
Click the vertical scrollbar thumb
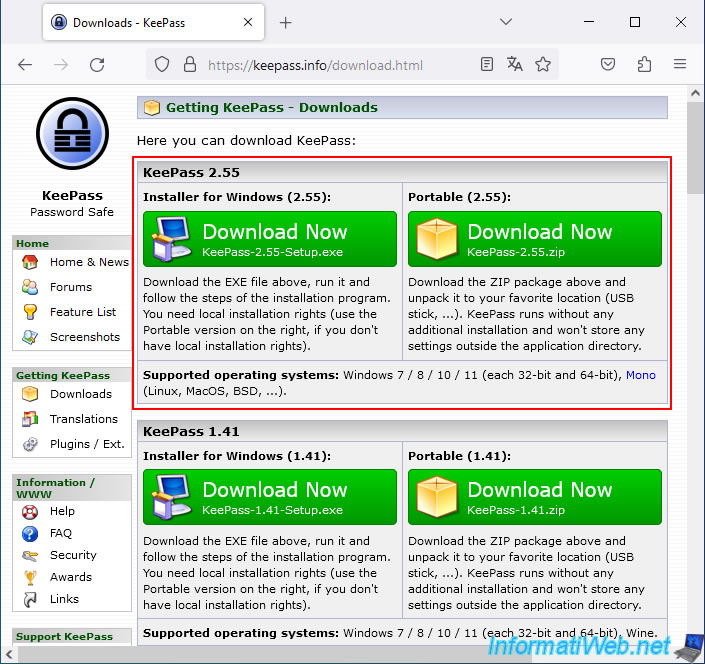(695, 148)
